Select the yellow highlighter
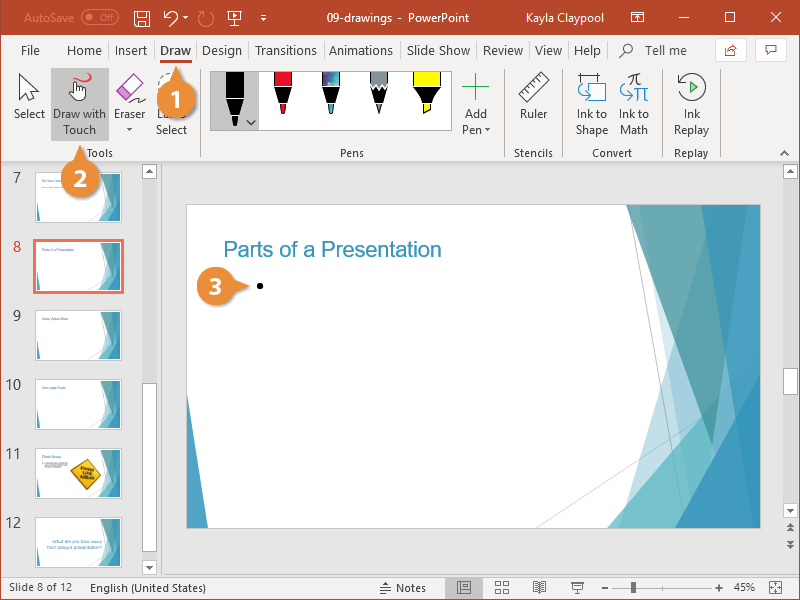The image size is (800, 600). pos(427,93)
